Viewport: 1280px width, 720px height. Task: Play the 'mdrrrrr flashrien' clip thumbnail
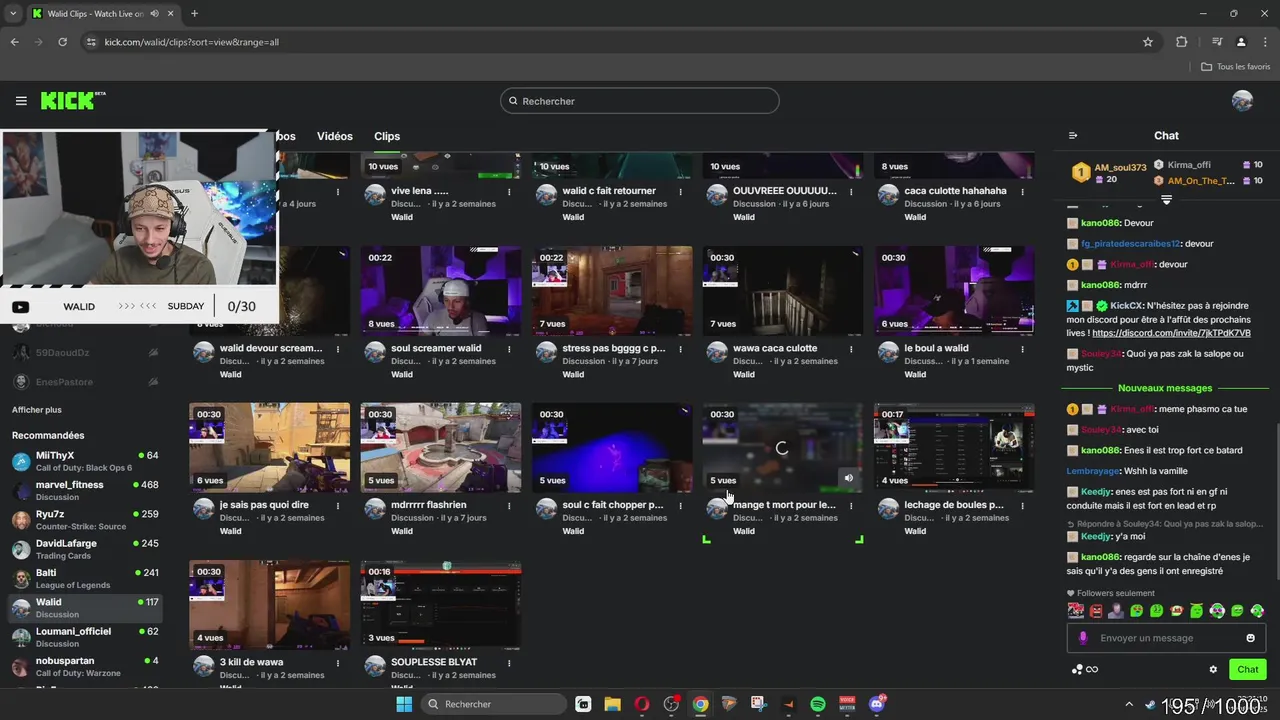(441, 448)
